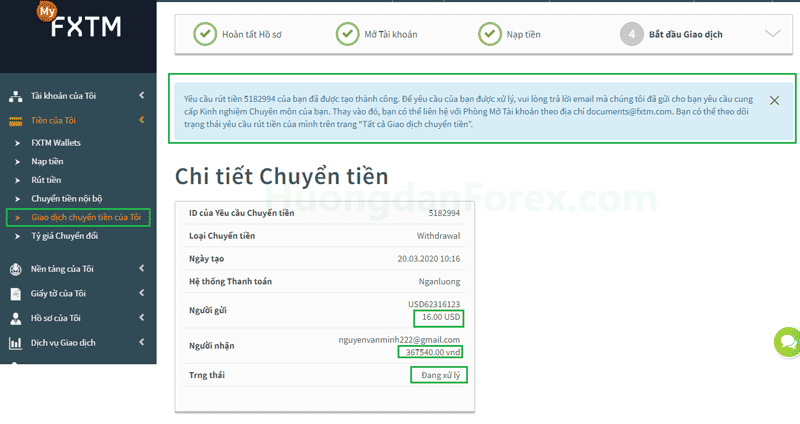Viewport: 800px width, 424px height.
Task: Expand the progress steps panel chevron
Action: [773, 34]
